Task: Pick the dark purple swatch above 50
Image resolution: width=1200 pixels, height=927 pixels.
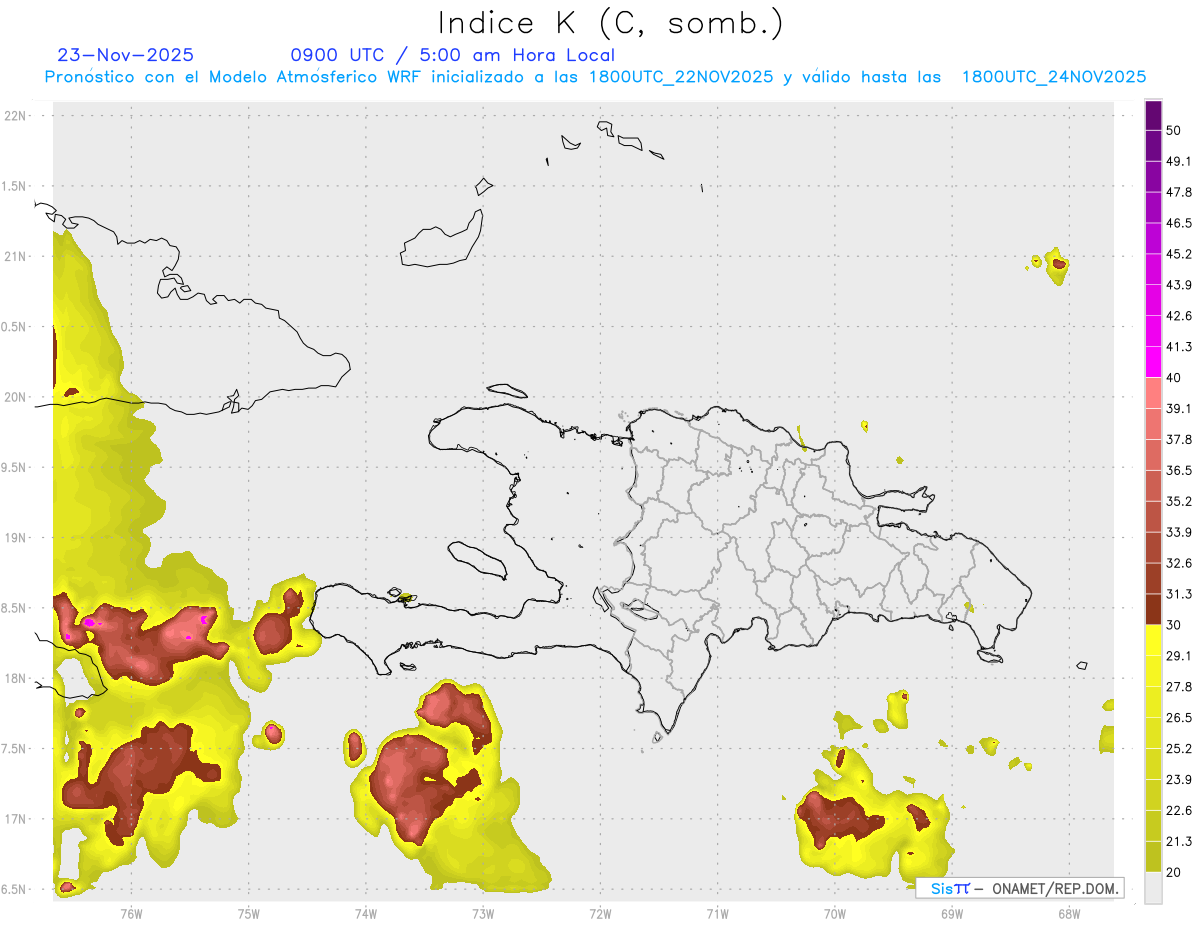Action: 1153,115
